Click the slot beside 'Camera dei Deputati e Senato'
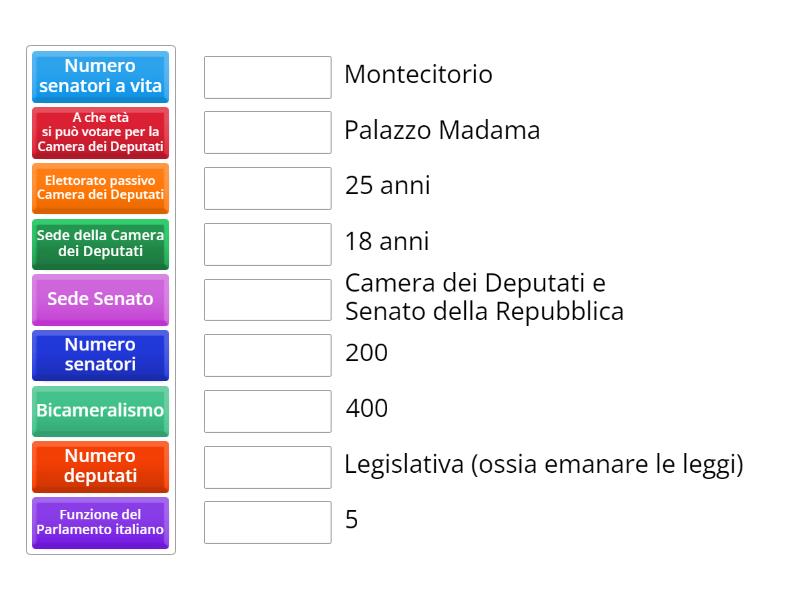Viewport: 800px width, 600px height. tap(267, 297)
